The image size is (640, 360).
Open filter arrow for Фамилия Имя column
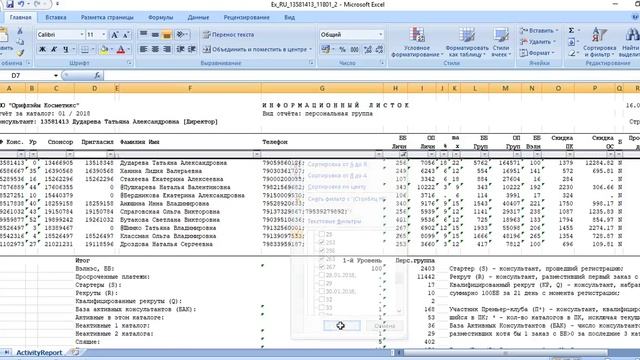point(257,154)
